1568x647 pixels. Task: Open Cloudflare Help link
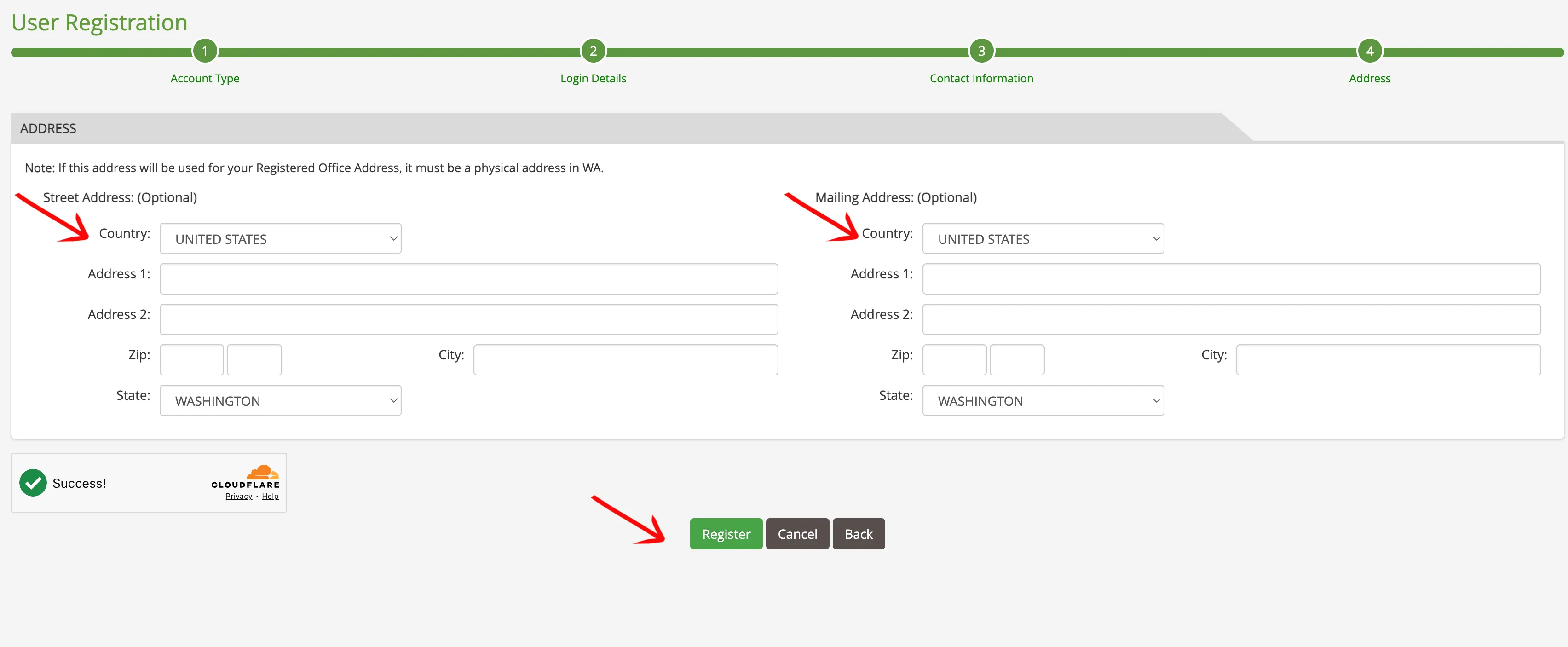click(x=270, y=496)
